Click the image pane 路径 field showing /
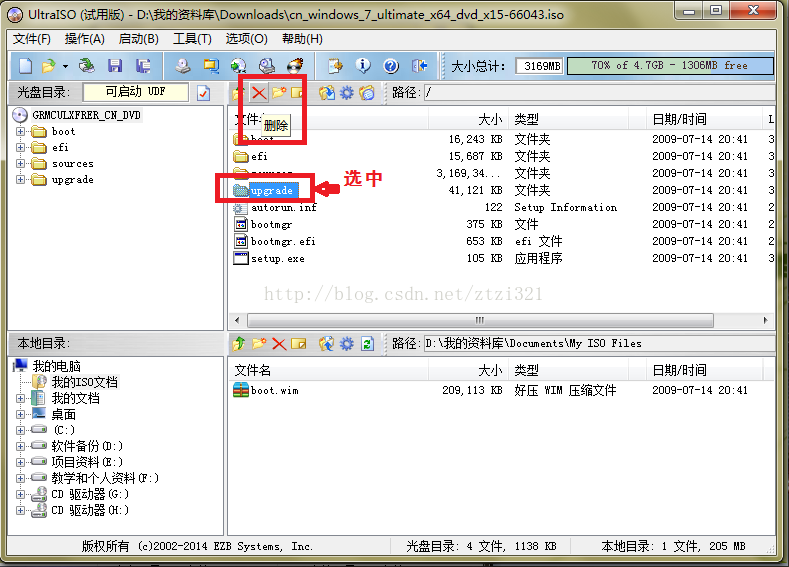The height and width of the screenshot is (567, 789). tap(599, 92)
